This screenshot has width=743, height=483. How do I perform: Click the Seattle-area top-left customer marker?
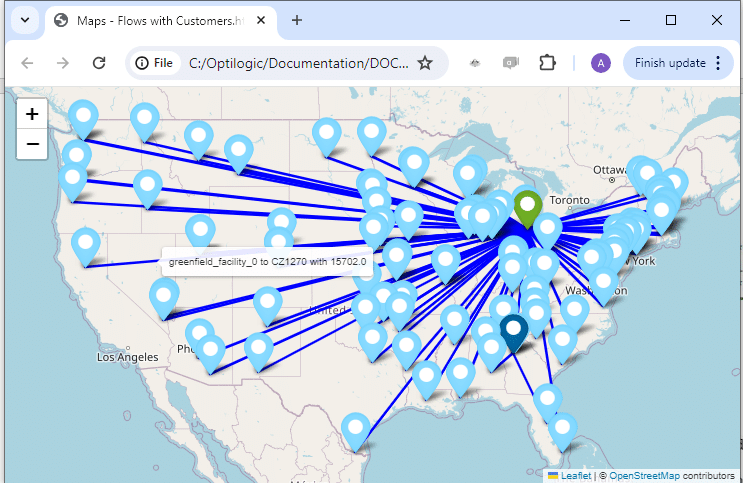[83, 118]
